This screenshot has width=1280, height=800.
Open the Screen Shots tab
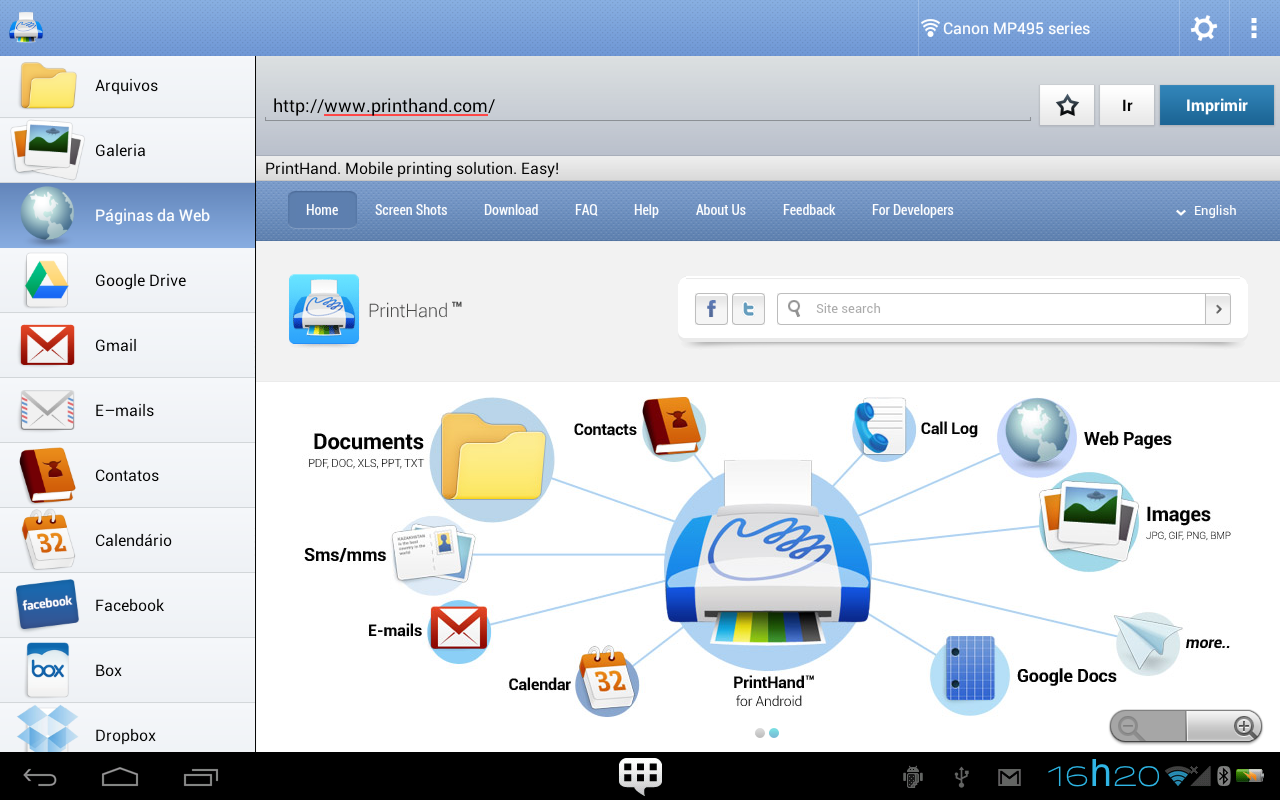tap(411, 210)
